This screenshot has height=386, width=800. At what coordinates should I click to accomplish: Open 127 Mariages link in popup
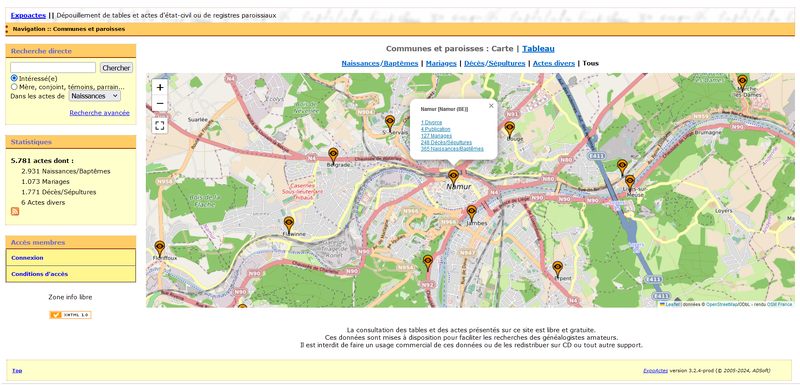[436, 136]
